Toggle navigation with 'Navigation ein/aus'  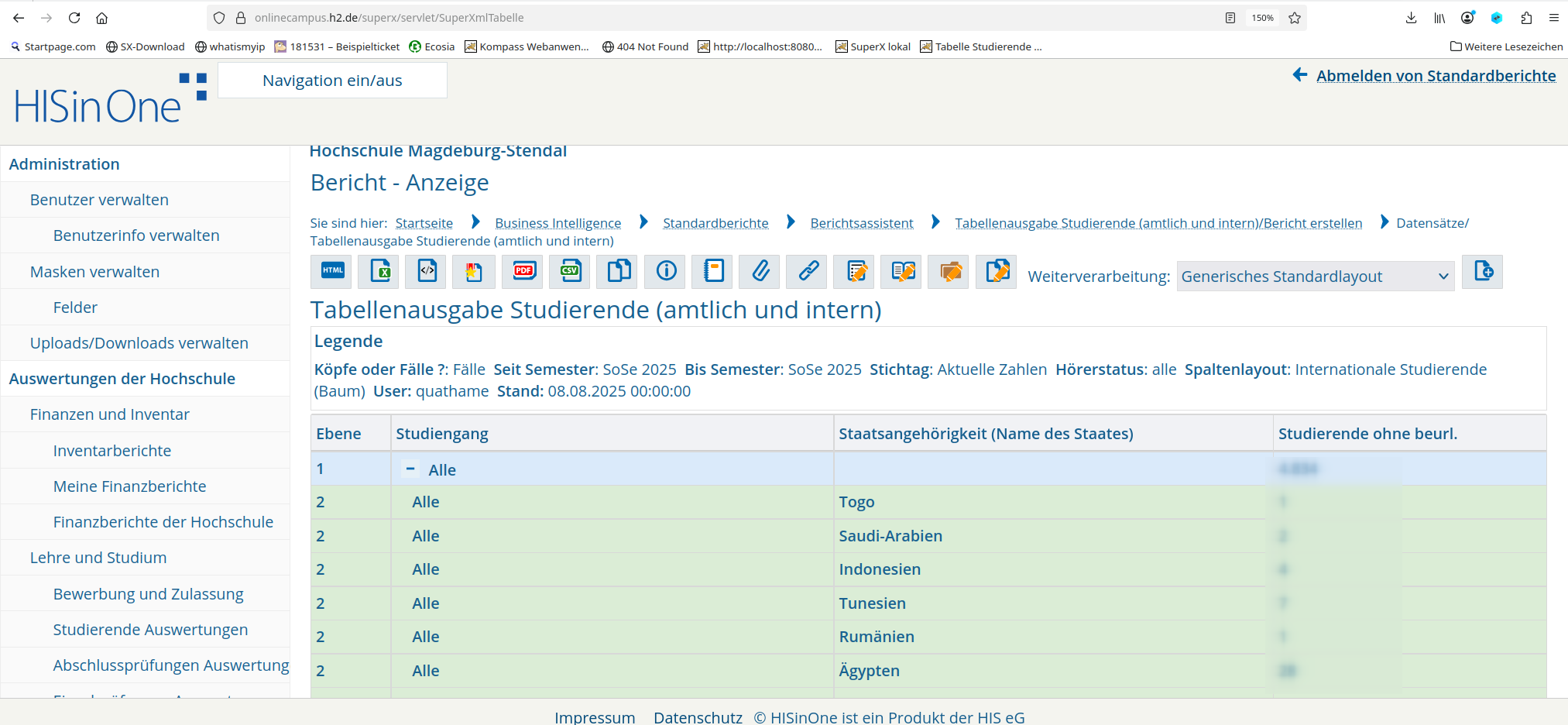click(332, 81)
